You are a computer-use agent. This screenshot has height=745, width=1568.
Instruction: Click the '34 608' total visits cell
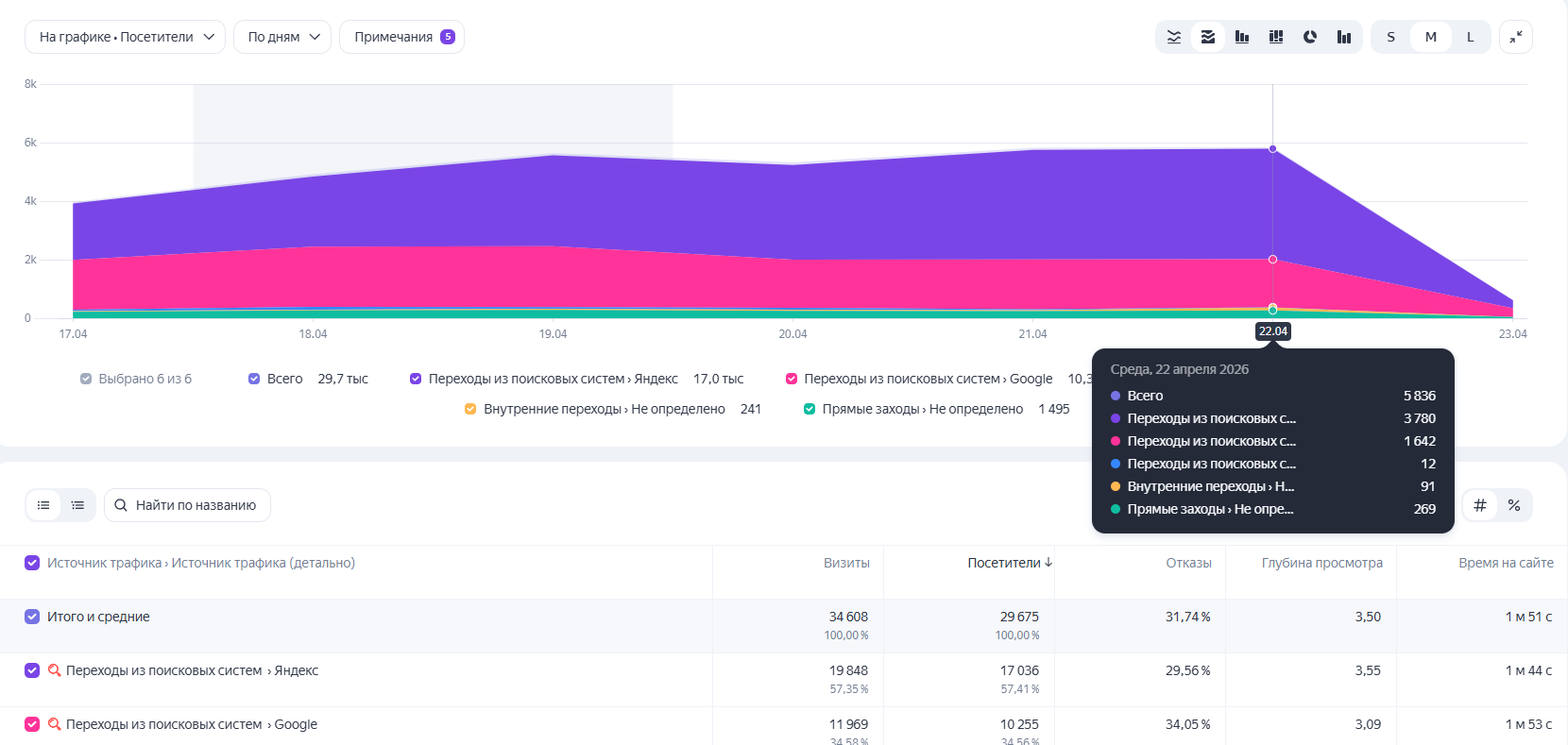pos(848,617)
